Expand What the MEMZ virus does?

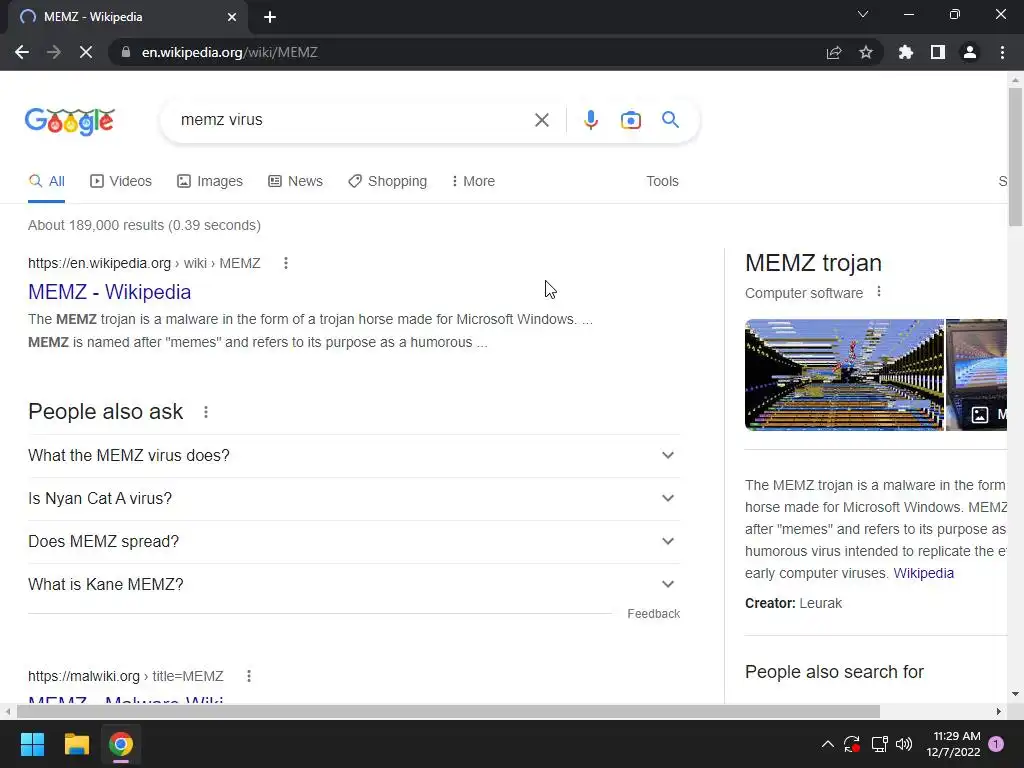pos(354,455)
